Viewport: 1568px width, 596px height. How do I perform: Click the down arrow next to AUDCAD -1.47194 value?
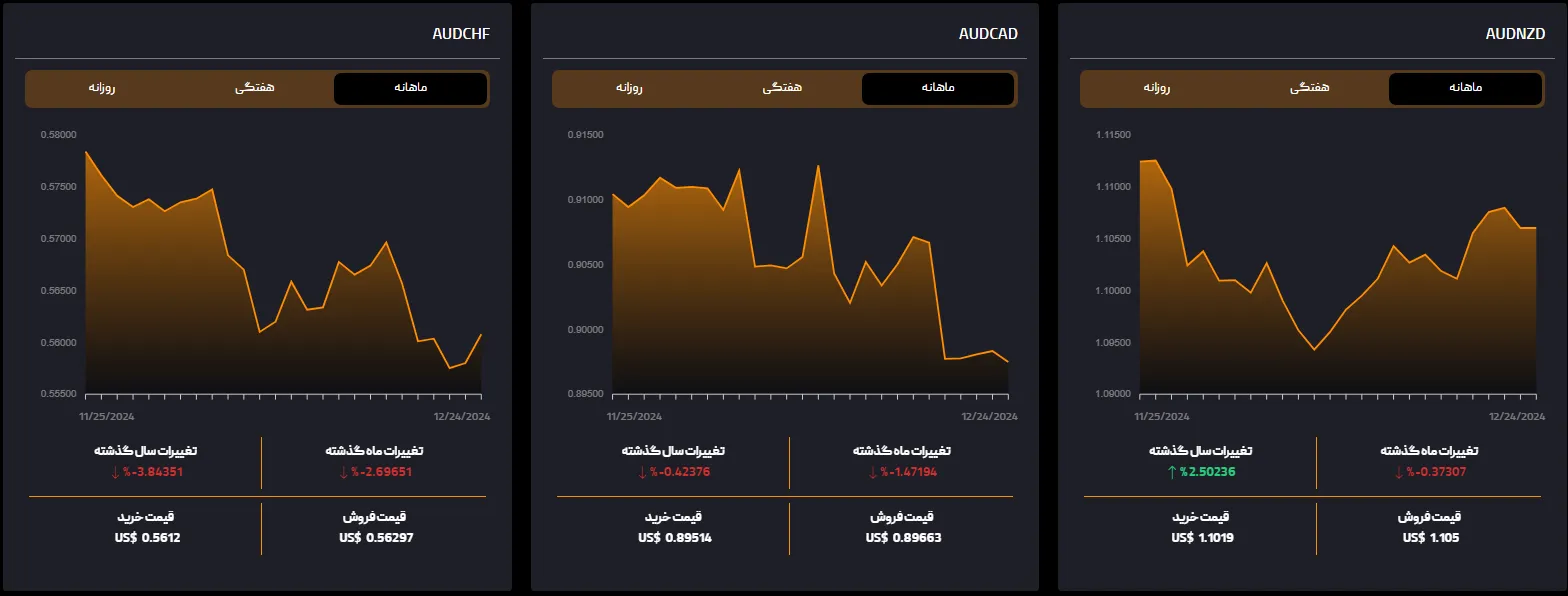tap(872, 472)
